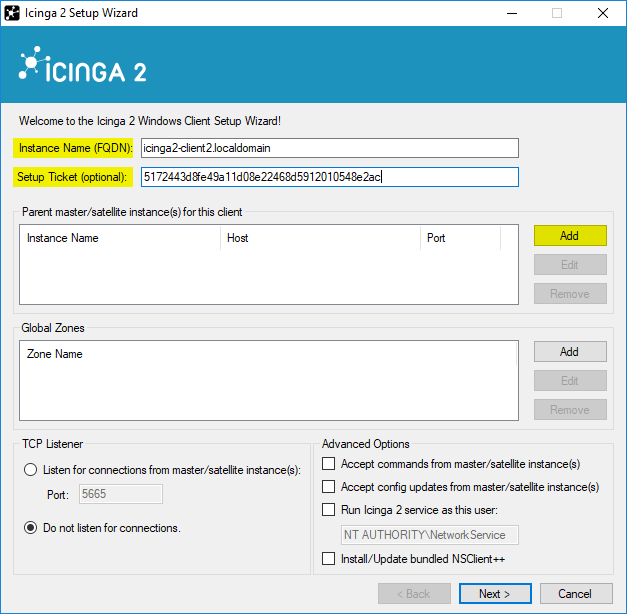
Task: Click the Instance Name column header
Action: (120, 238)
